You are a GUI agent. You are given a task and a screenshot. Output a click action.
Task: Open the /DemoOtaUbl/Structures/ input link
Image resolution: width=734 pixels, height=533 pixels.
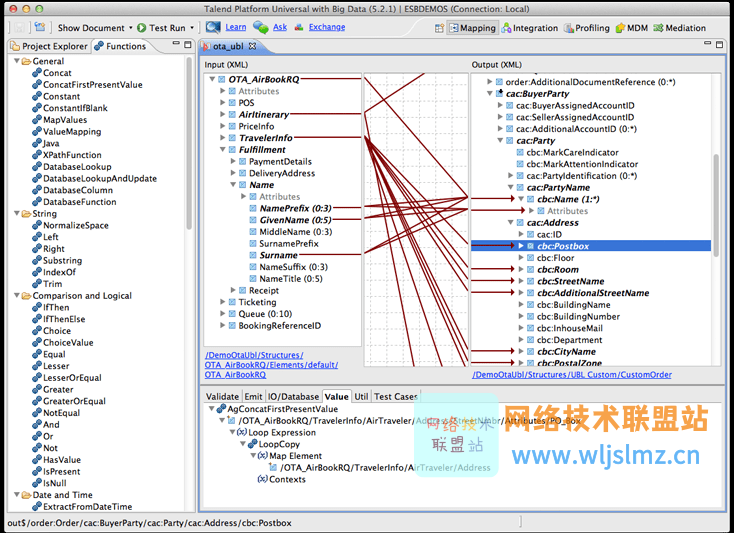coord(254,355)
